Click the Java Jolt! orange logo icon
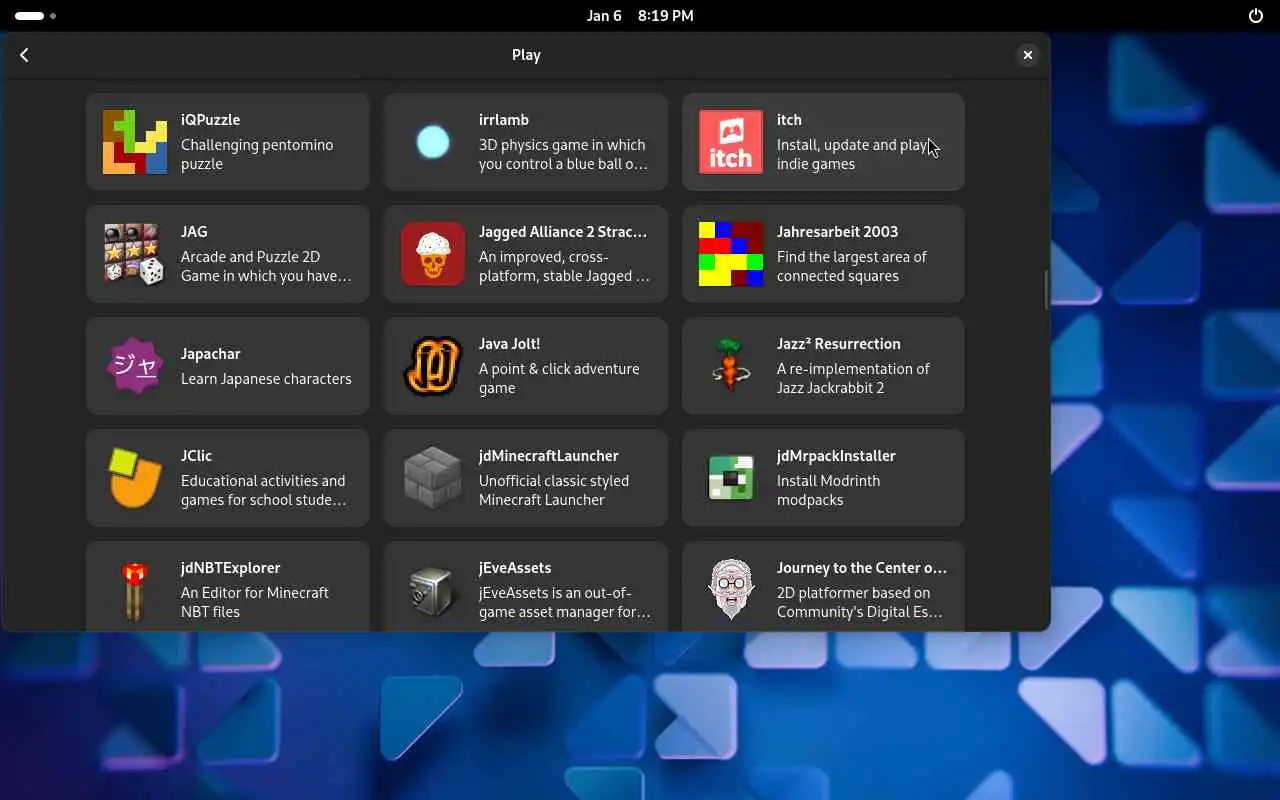The width and height of the screenshot is (1280, 800). (432, 366)
